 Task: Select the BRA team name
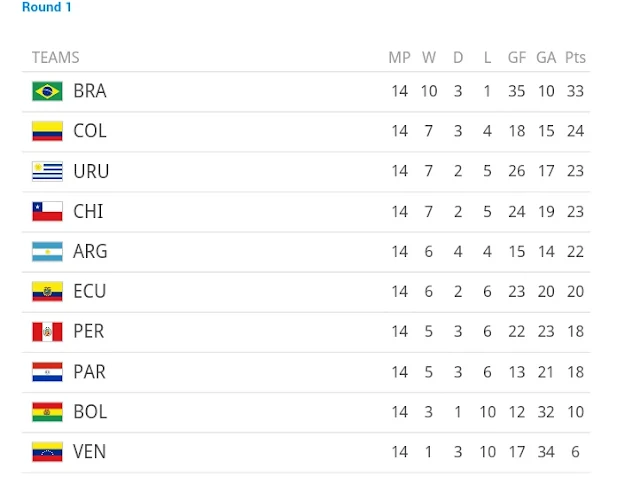tap(90, 91)
